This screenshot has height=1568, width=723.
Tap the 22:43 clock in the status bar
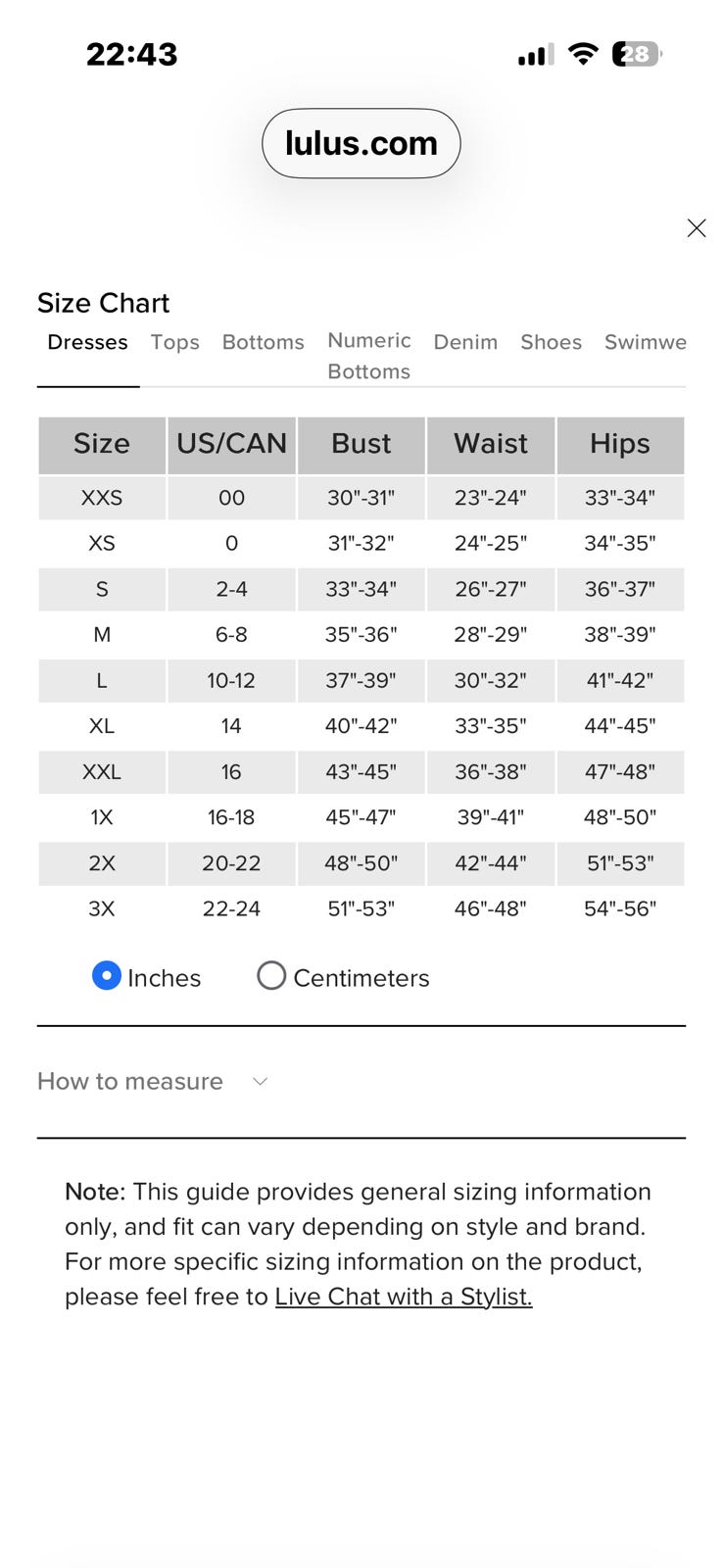[131, 54]
